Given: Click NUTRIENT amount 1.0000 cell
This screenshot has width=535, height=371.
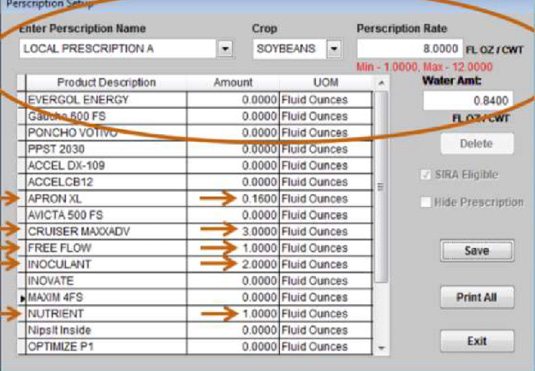Looking at the screenshot, I should click(233, 314).
